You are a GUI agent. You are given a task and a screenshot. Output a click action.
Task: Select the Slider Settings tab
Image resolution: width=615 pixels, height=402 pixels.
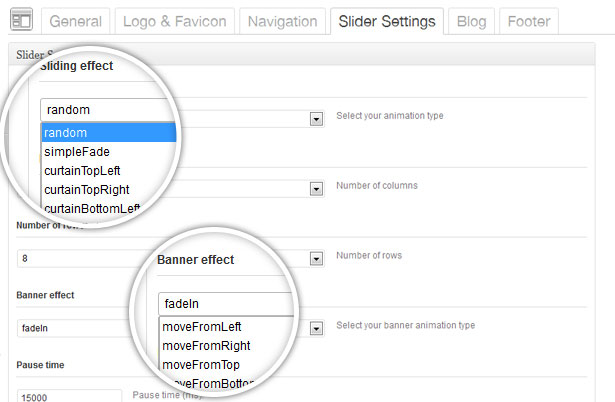click(386, 21)
